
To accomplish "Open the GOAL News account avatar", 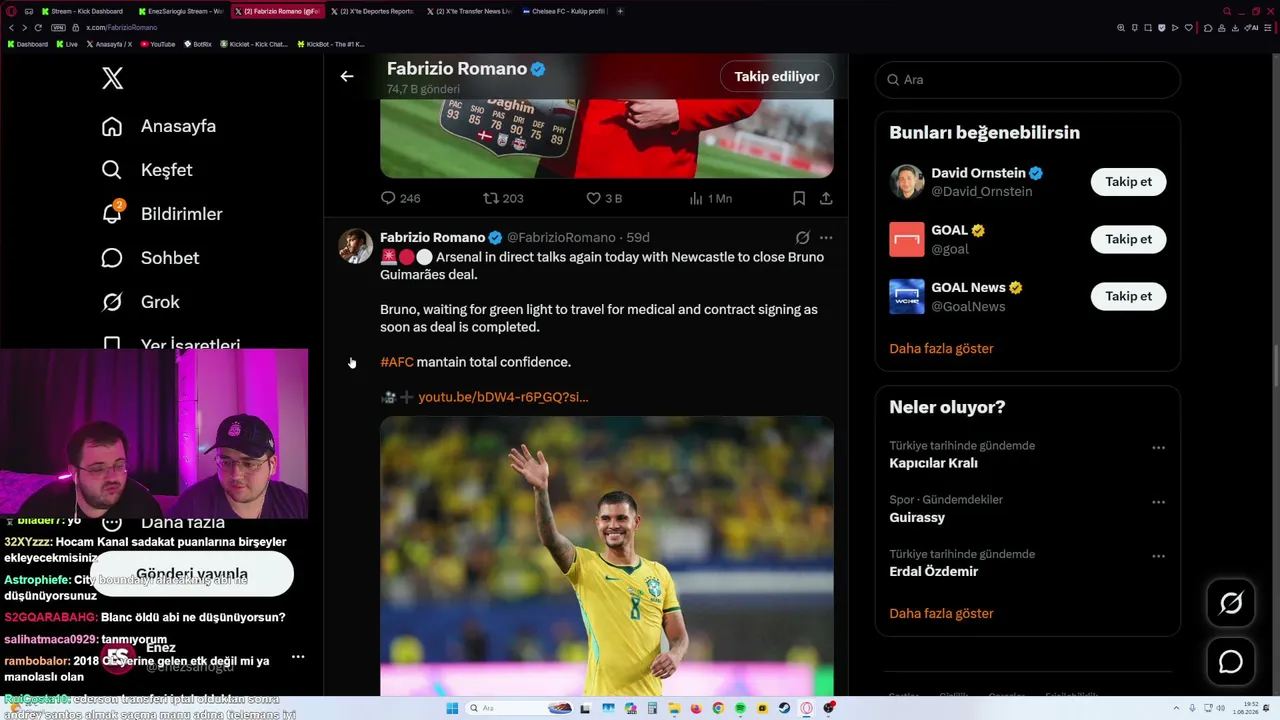I will tap(907, 297).
